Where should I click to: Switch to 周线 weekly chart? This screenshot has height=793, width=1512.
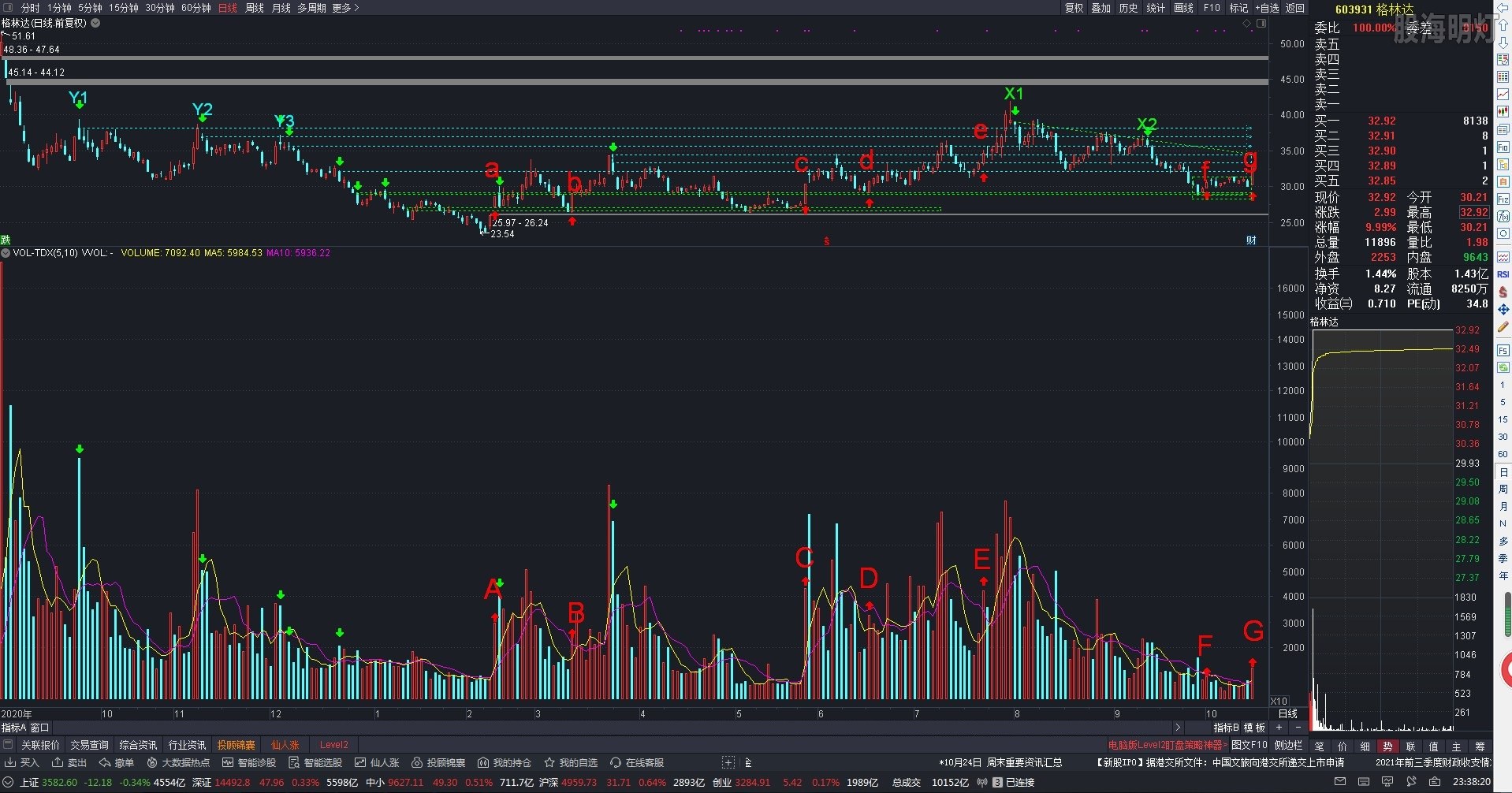[x=255, y=8]
